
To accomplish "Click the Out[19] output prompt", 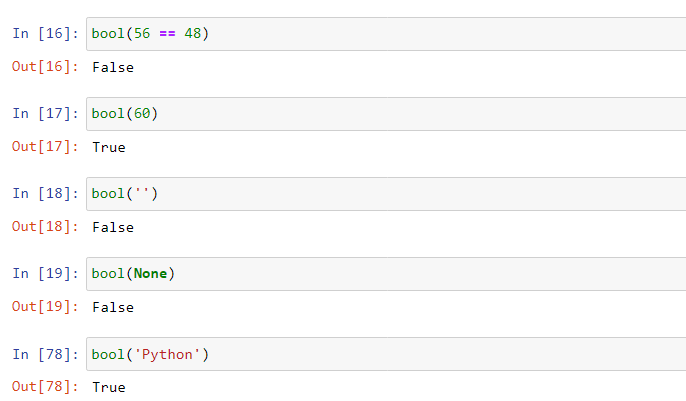I will click(x=45, y=307).
